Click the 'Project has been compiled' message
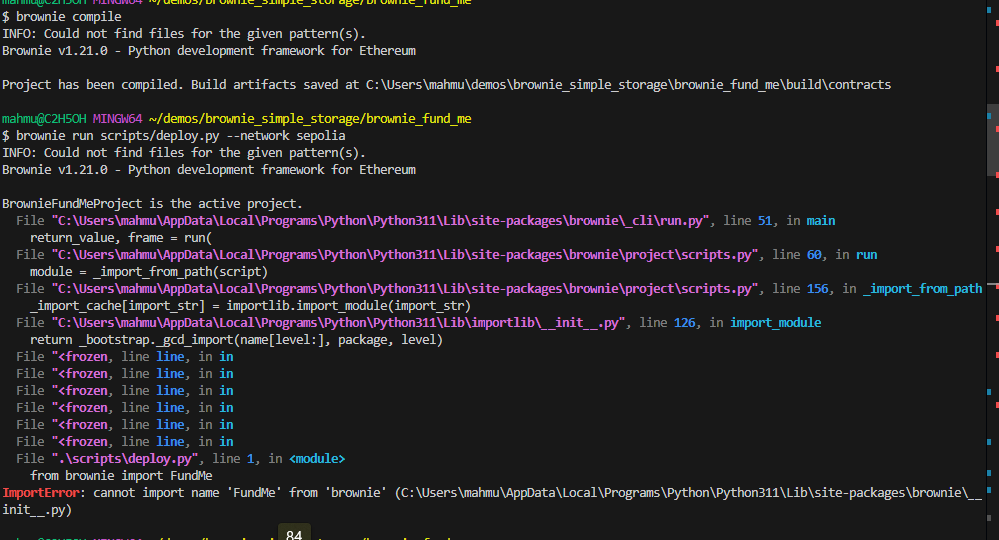Viewport: 999px width, 540px height. click(x=92, y=85)
